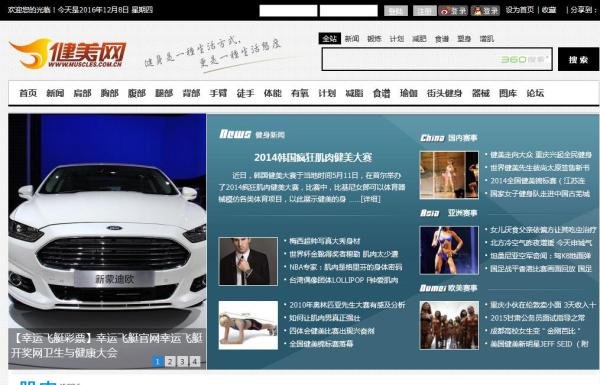The height and width of the screenshot is (385, 600).
Task: Click the plank exercise thumbnail
Action: 248,325
